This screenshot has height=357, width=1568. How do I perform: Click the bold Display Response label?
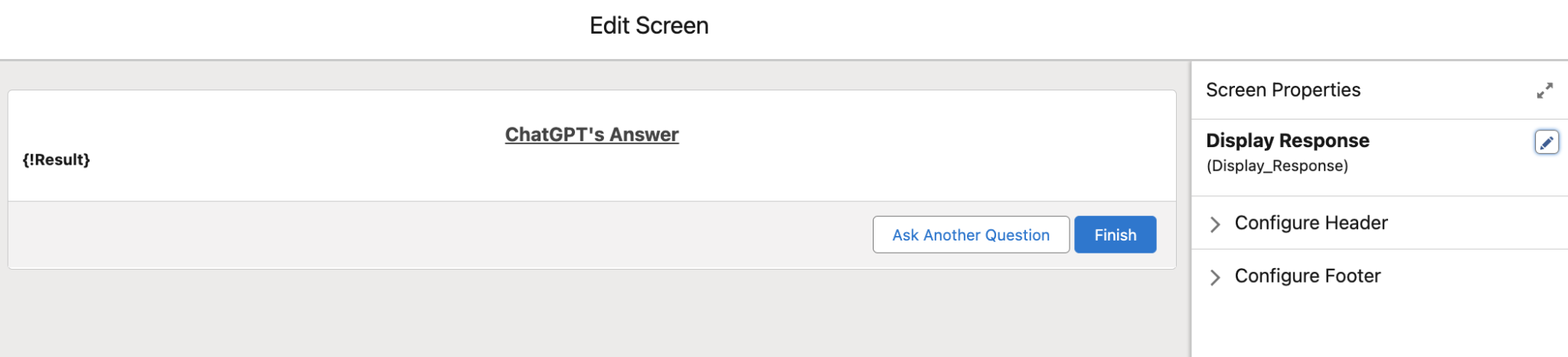1287,141
